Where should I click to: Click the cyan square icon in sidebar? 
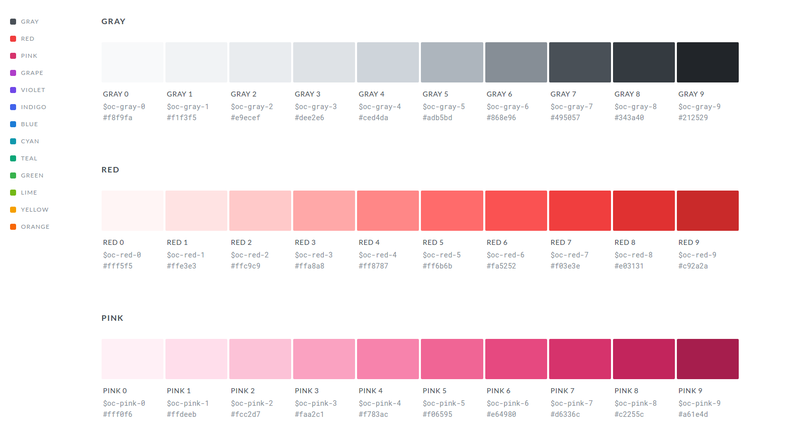click(13, 141)
